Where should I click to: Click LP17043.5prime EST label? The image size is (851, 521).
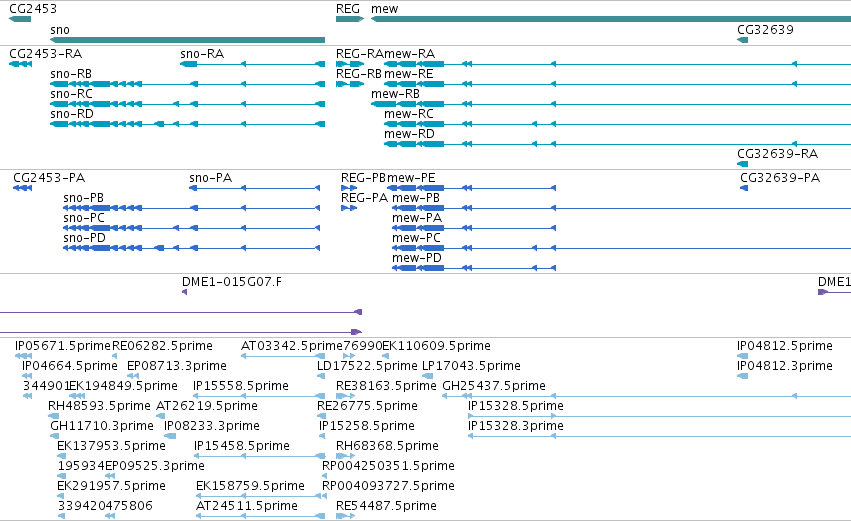tap(472, 366)
